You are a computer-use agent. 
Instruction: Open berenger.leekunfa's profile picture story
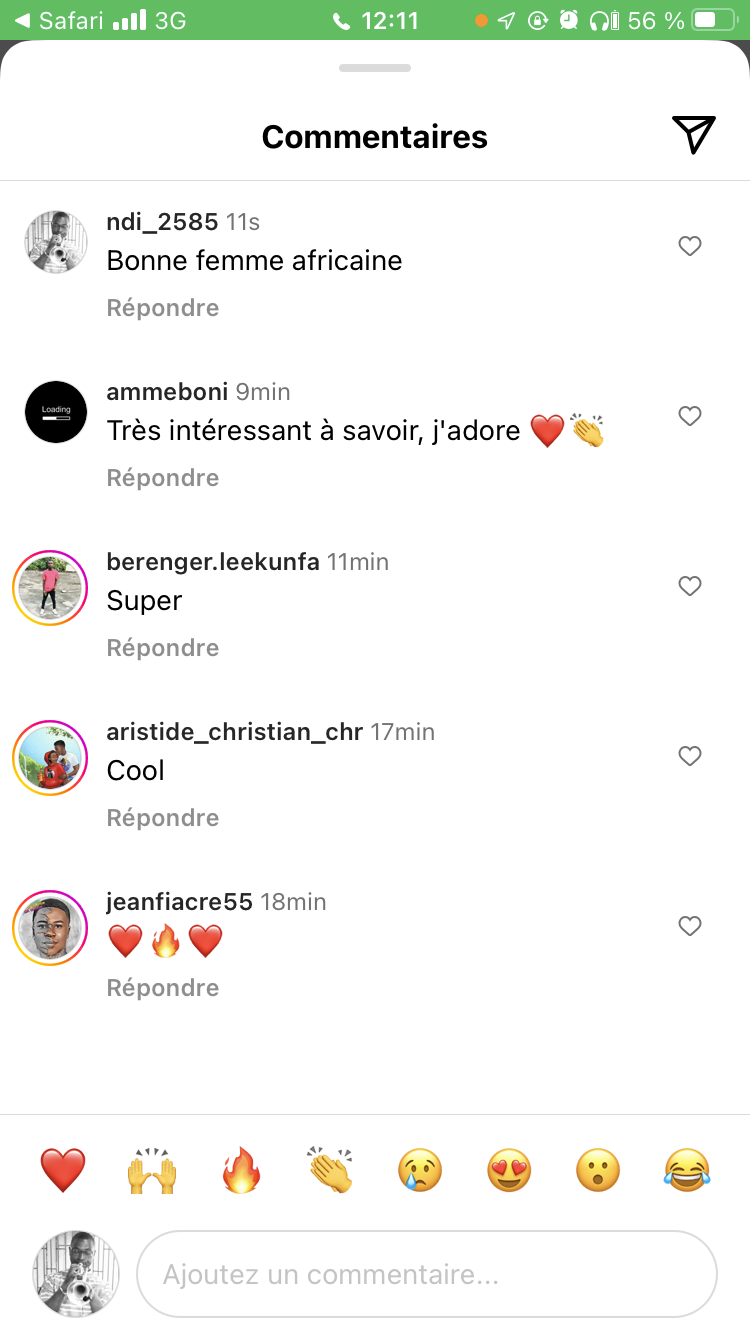coord(50,588)
